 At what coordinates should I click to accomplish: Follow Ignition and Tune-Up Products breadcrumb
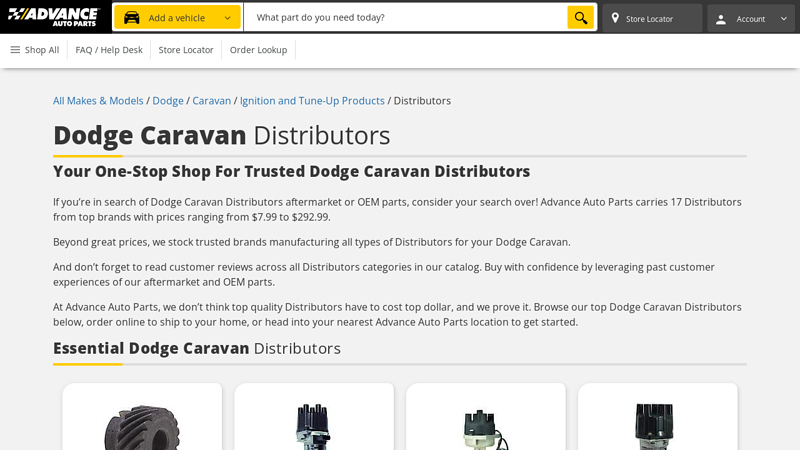(x=312, y=101)
